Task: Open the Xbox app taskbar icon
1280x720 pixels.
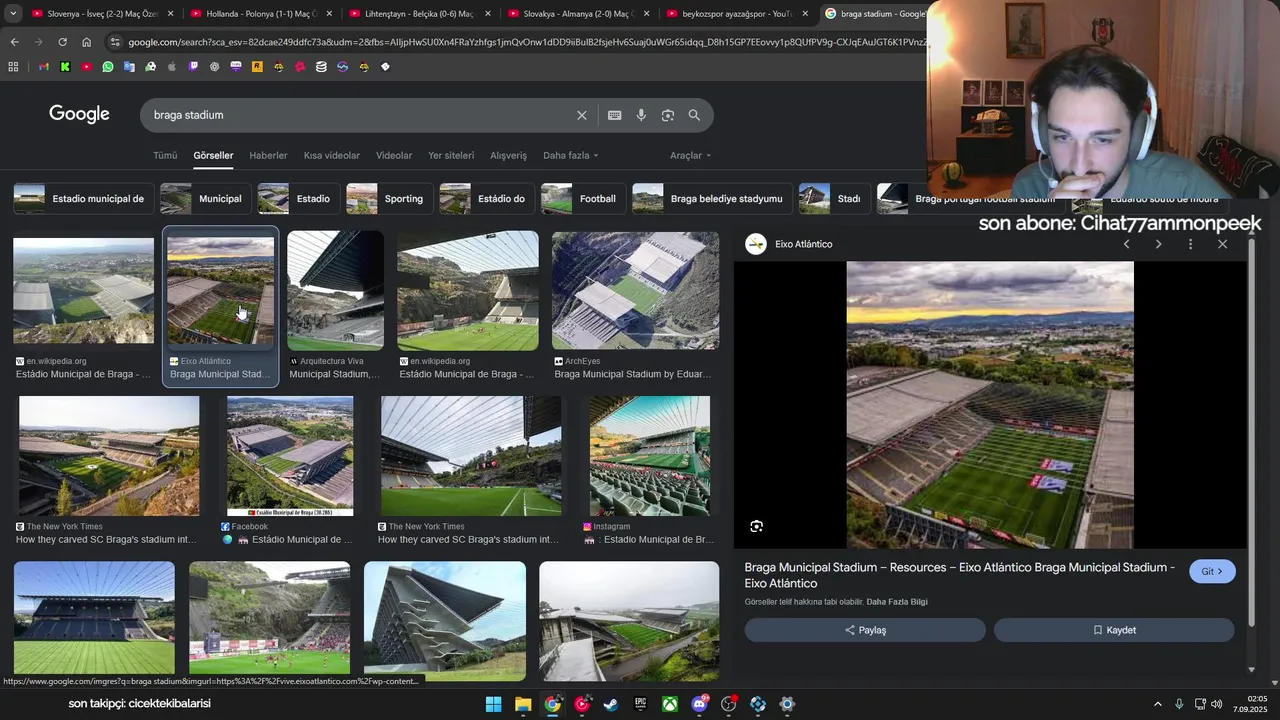Action: 670,704
